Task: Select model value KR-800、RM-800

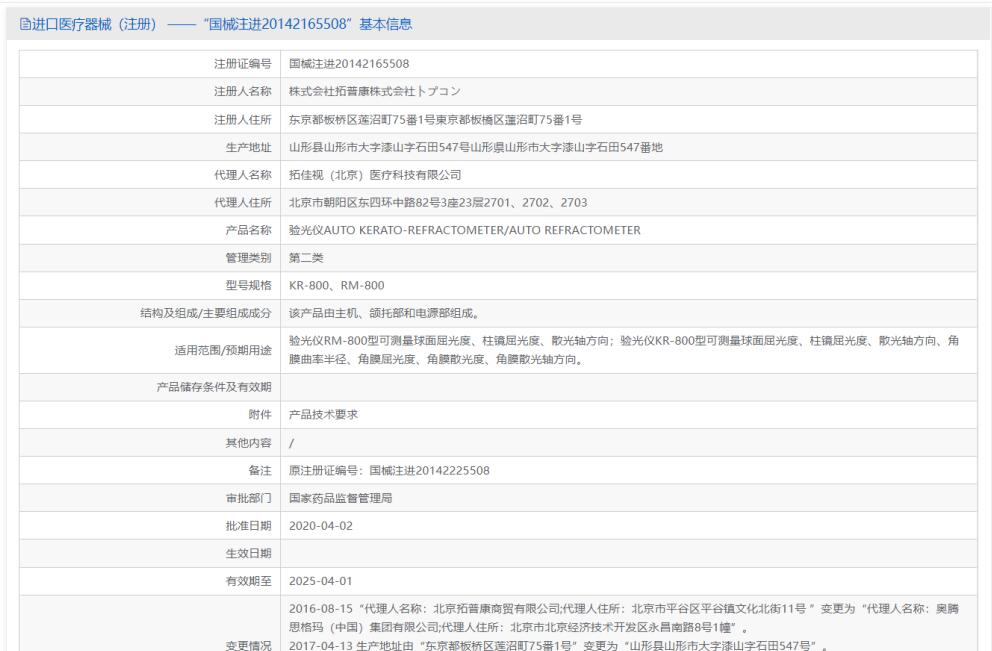Action: coord(337,285)
